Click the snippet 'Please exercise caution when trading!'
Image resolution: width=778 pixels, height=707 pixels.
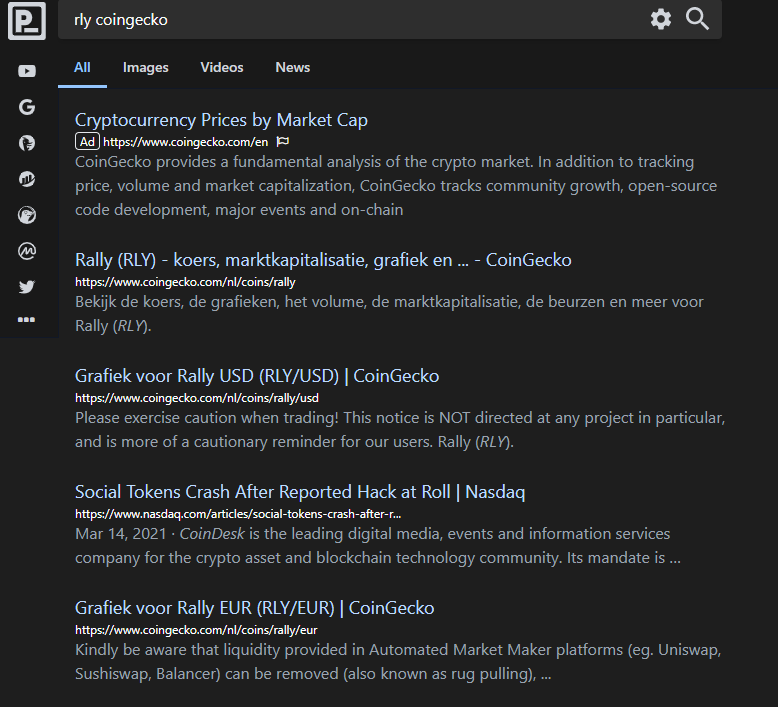[400, 430]
